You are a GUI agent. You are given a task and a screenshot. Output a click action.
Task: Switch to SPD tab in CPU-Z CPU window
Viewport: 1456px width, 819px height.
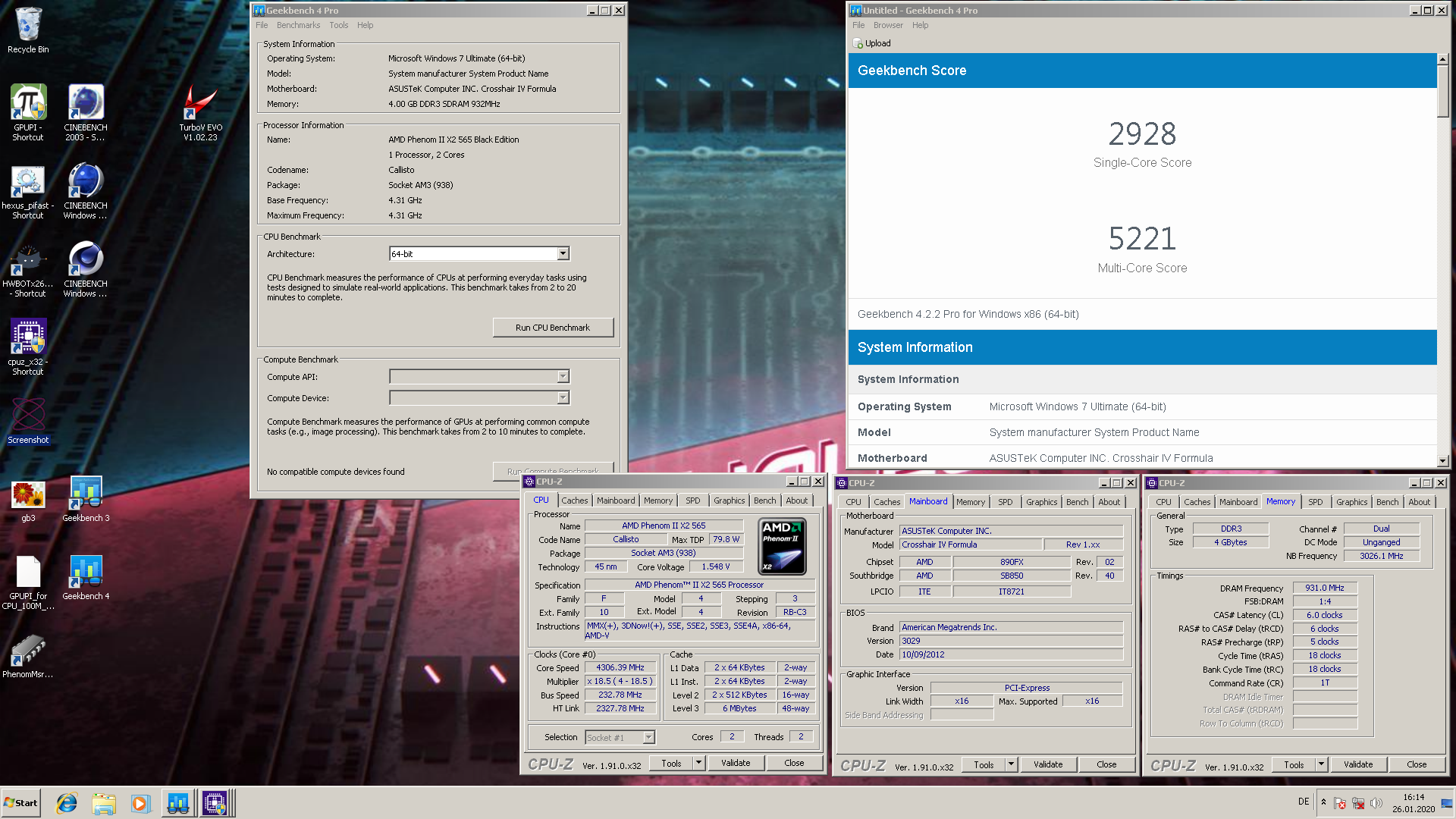pos(692,500)
